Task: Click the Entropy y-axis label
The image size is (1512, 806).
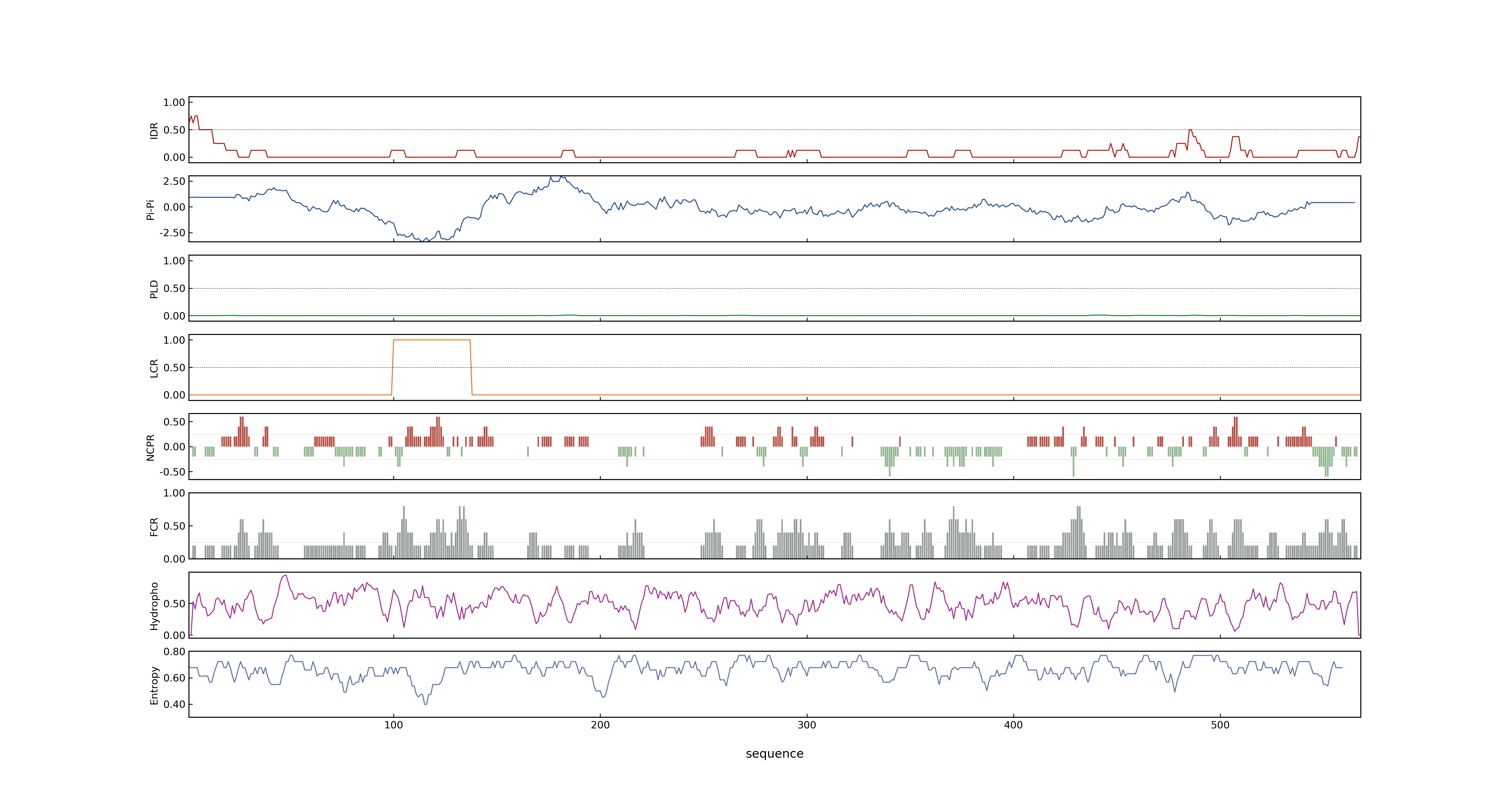Action: point(154,685)
